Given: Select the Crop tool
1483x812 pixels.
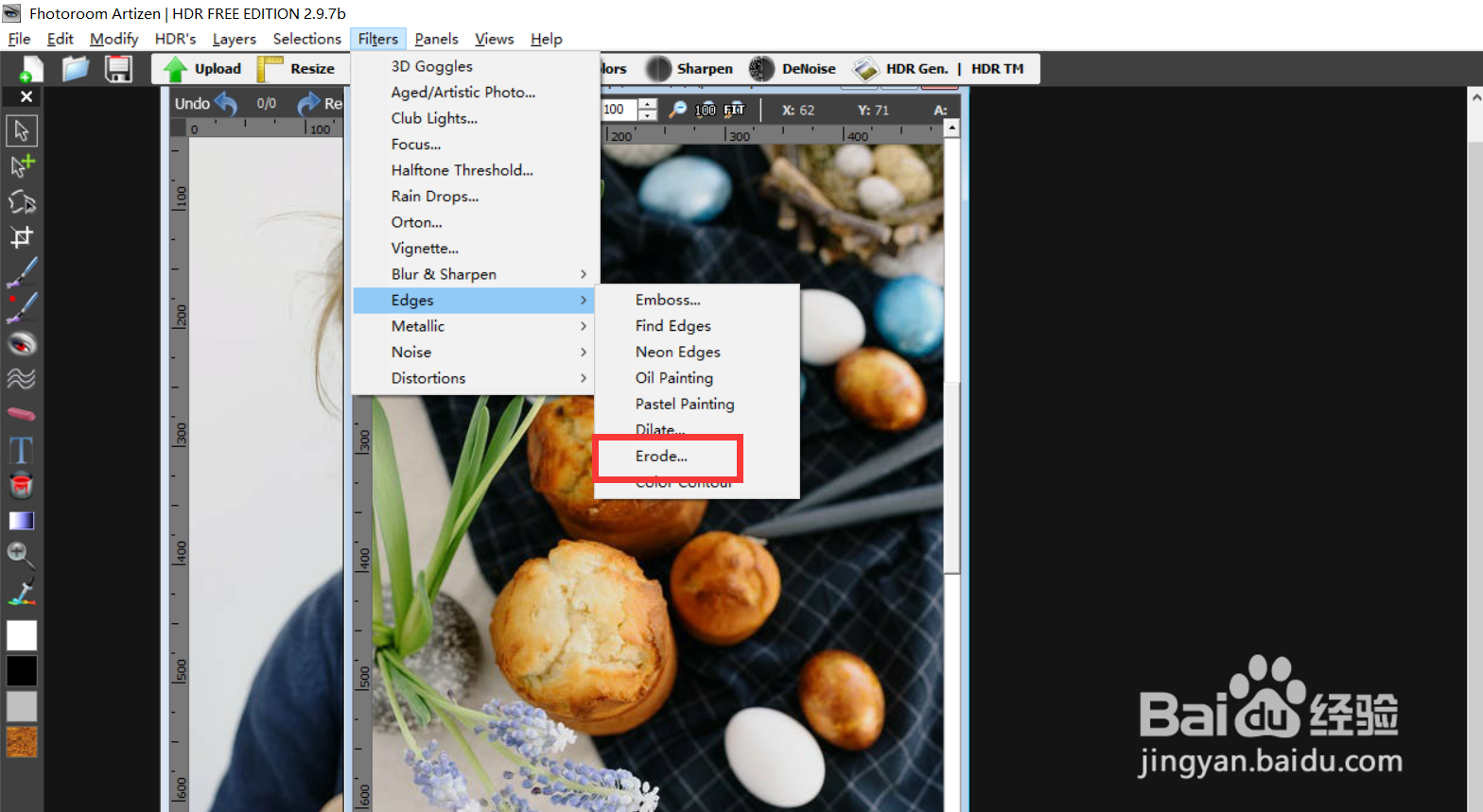Looking at the screenshot, I should pyautogui.click(x=22, y=236).
